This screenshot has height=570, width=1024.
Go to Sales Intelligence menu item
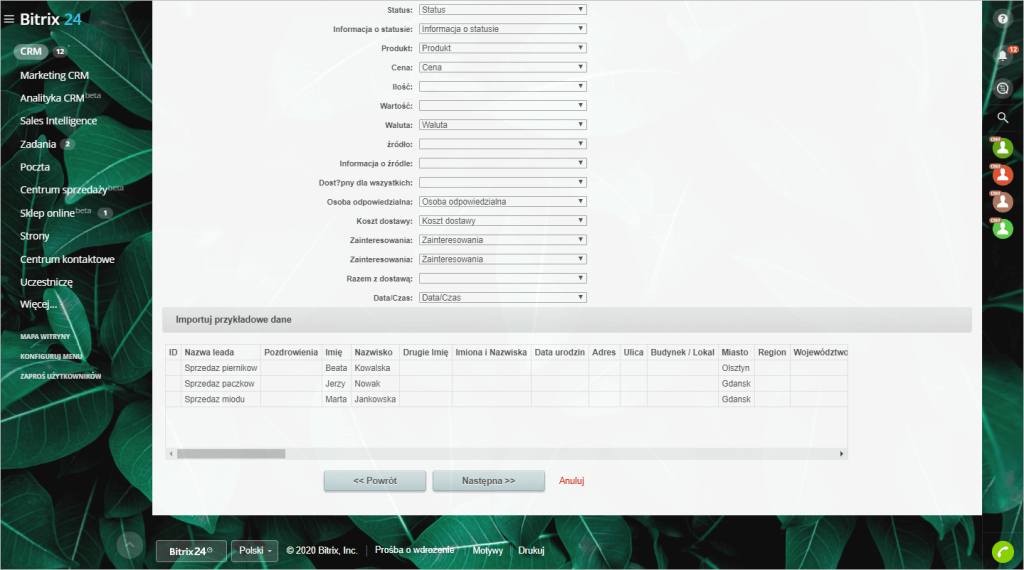pos(58,121)
